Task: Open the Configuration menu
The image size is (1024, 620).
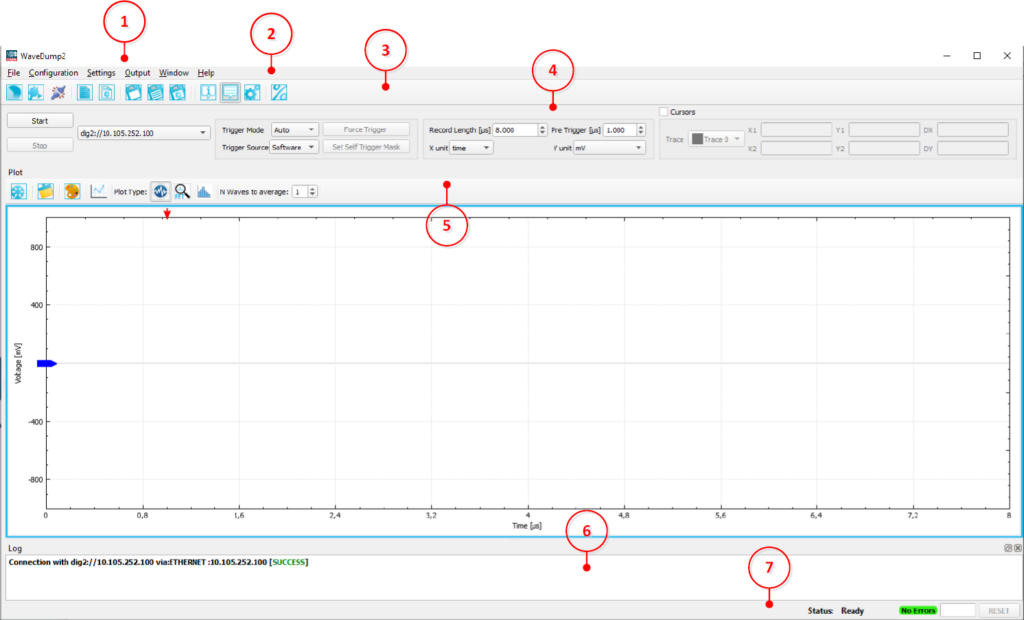Action: 54,73
